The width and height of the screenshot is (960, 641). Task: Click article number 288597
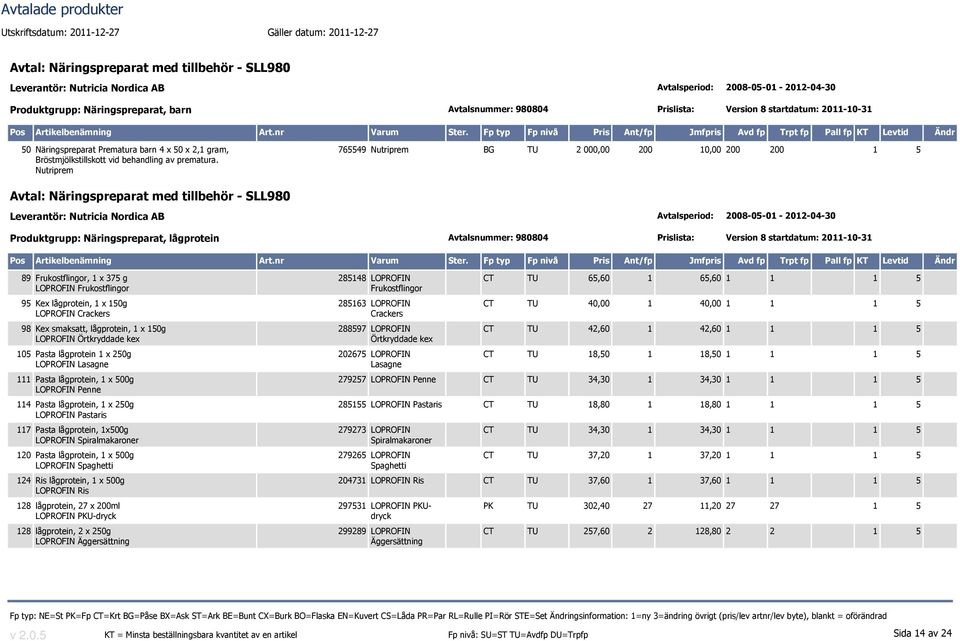pos(352,329)
